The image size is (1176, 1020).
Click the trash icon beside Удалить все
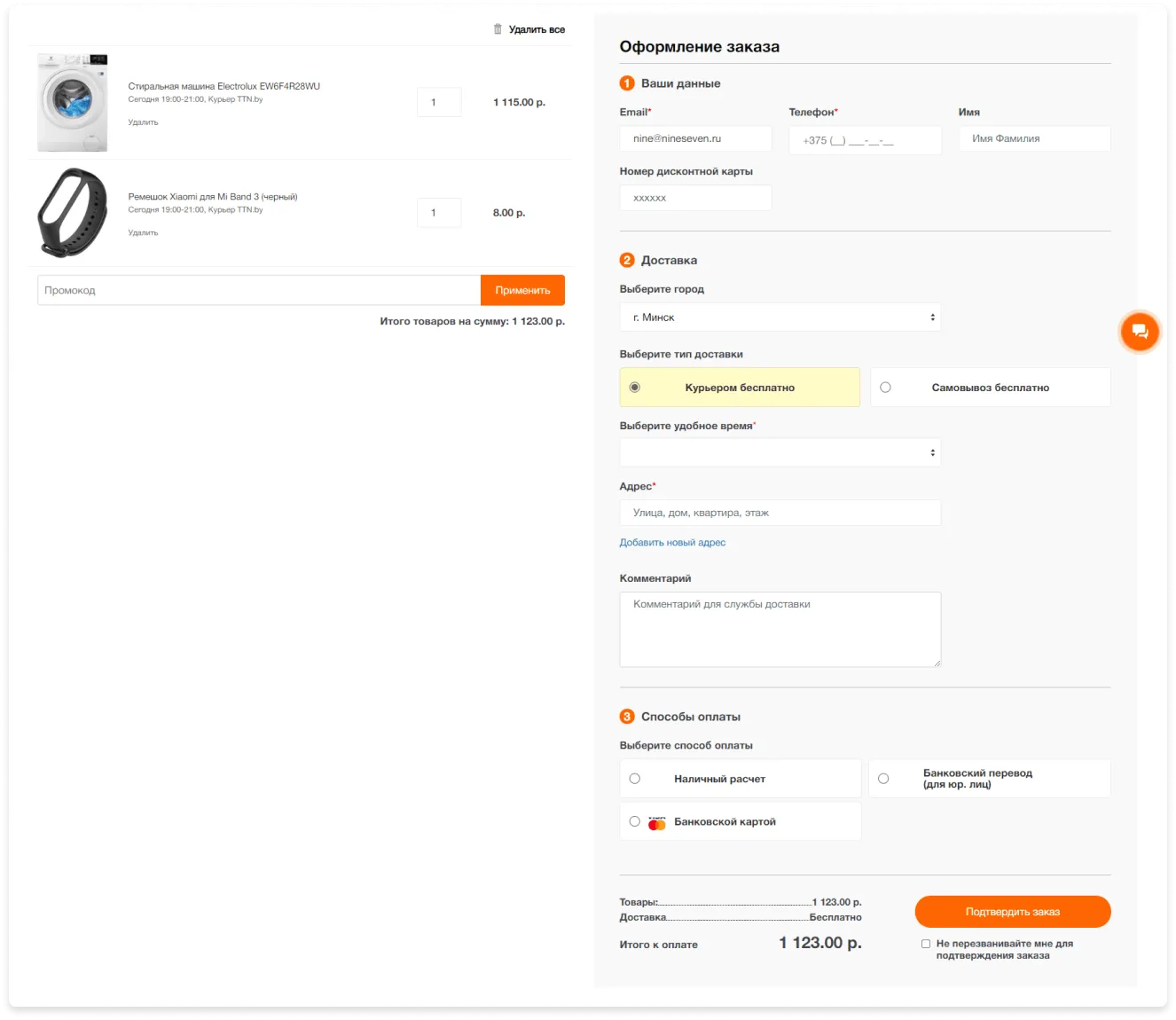(x=498, y=29)
